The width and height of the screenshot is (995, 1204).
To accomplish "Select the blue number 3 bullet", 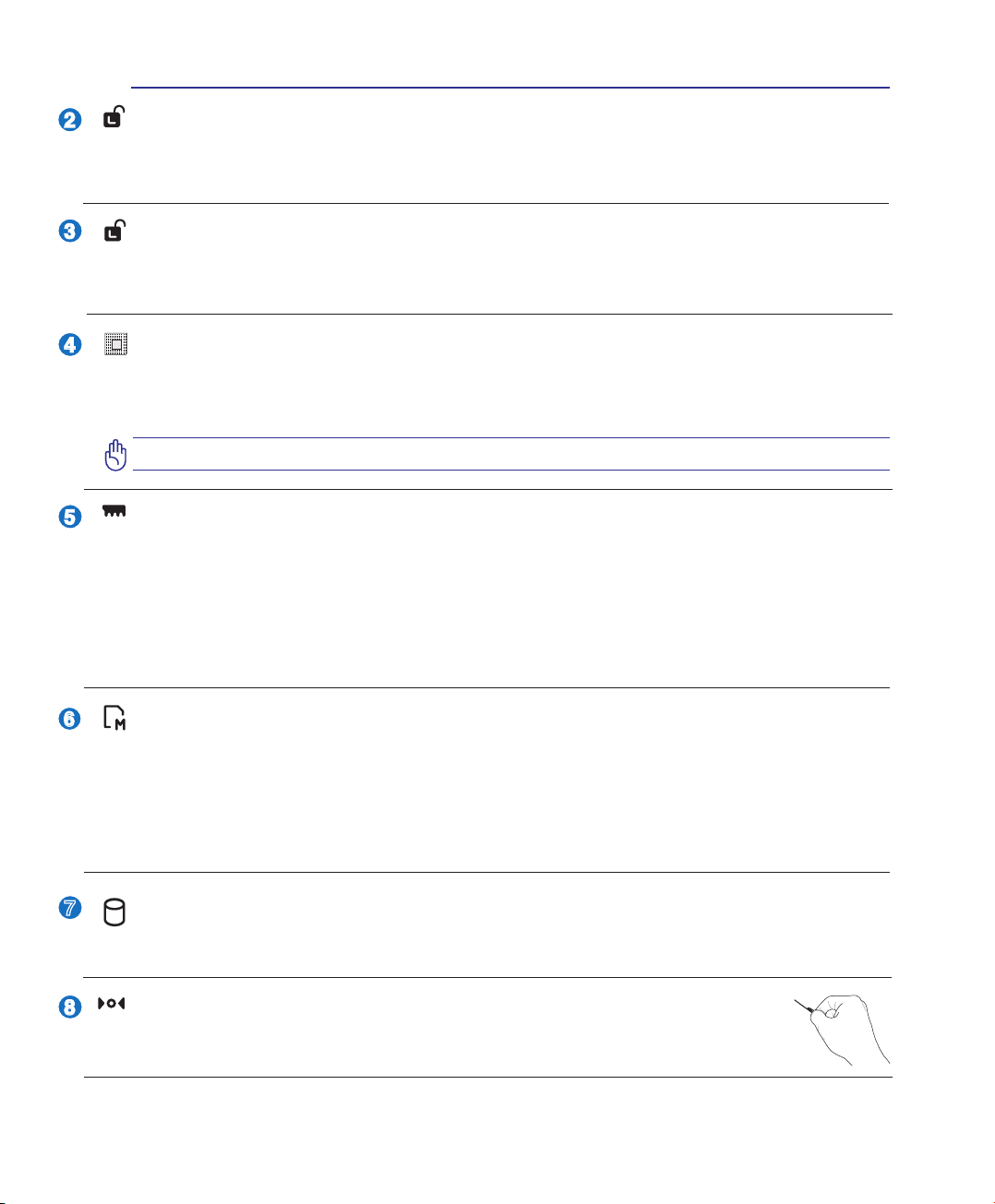I will point(69,231).
